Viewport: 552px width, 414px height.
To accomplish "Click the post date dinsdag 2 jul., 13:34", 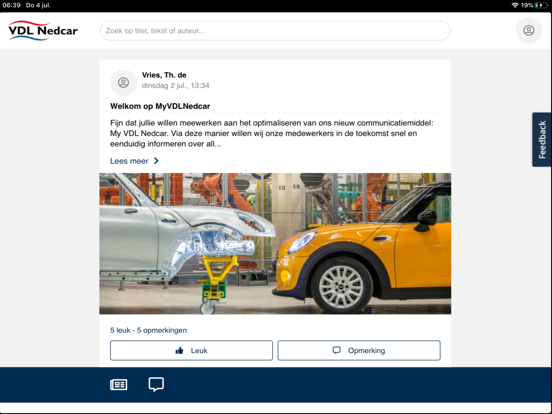I will click(175, 86).
